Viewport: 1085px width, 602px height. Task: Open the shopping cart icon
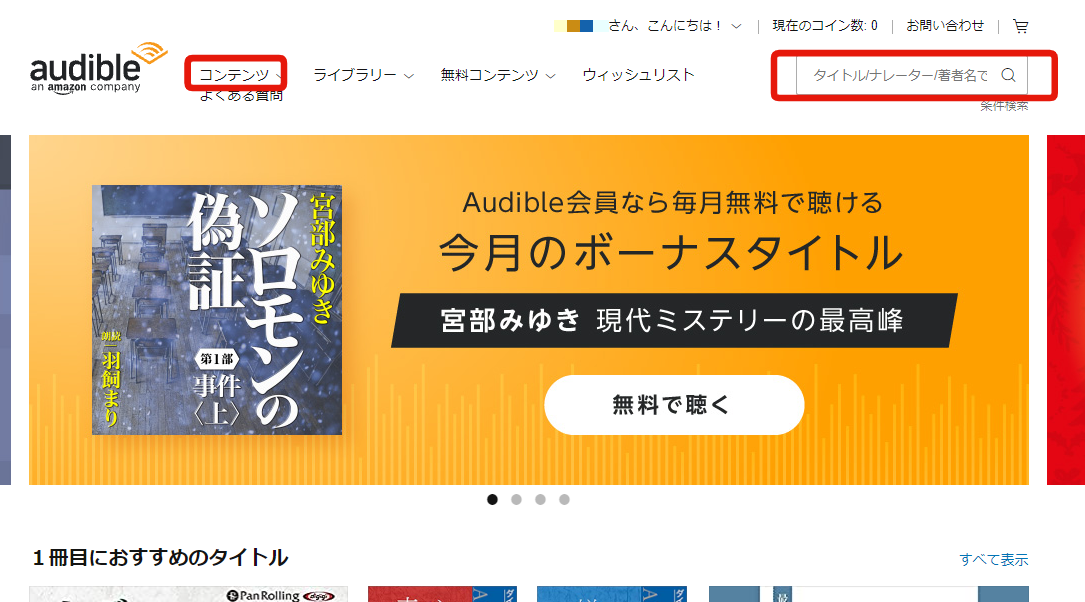pos(1020,26)
